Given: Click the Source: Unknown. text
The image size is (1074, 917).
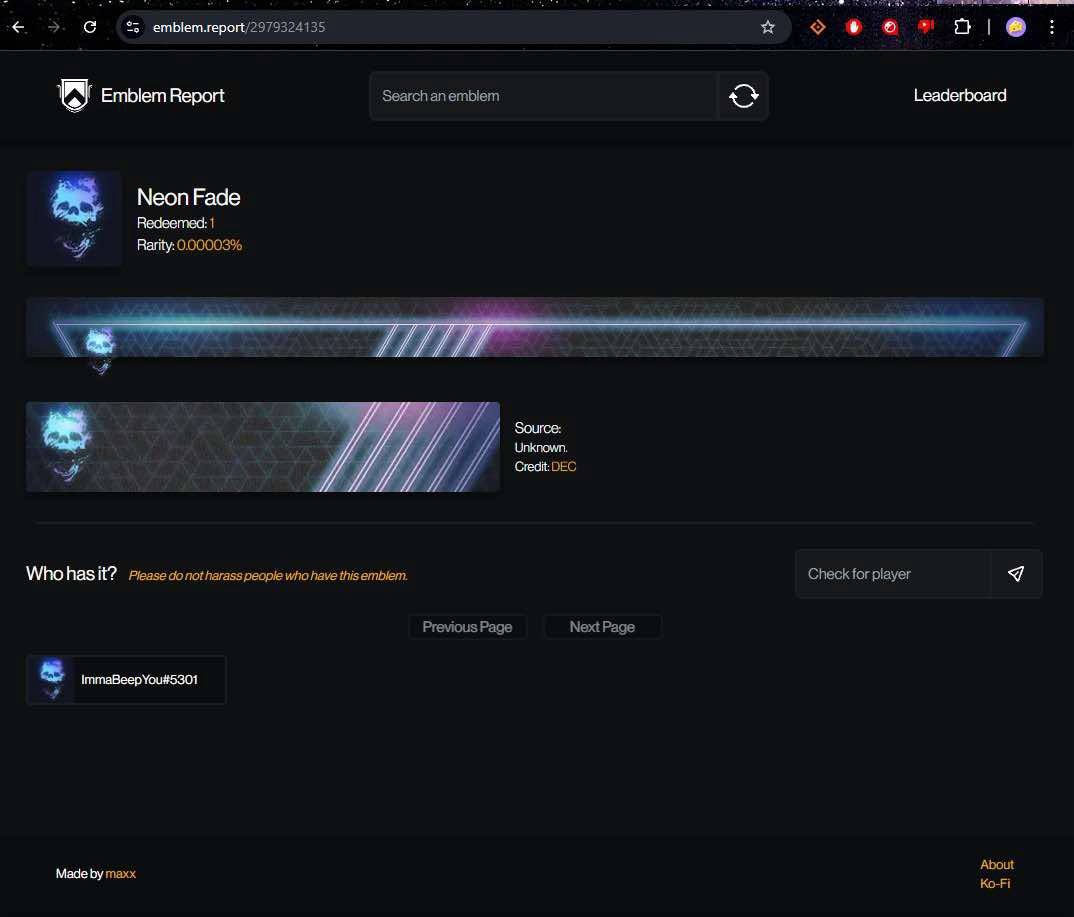Looking at the screenshot, I should (540, 438).
